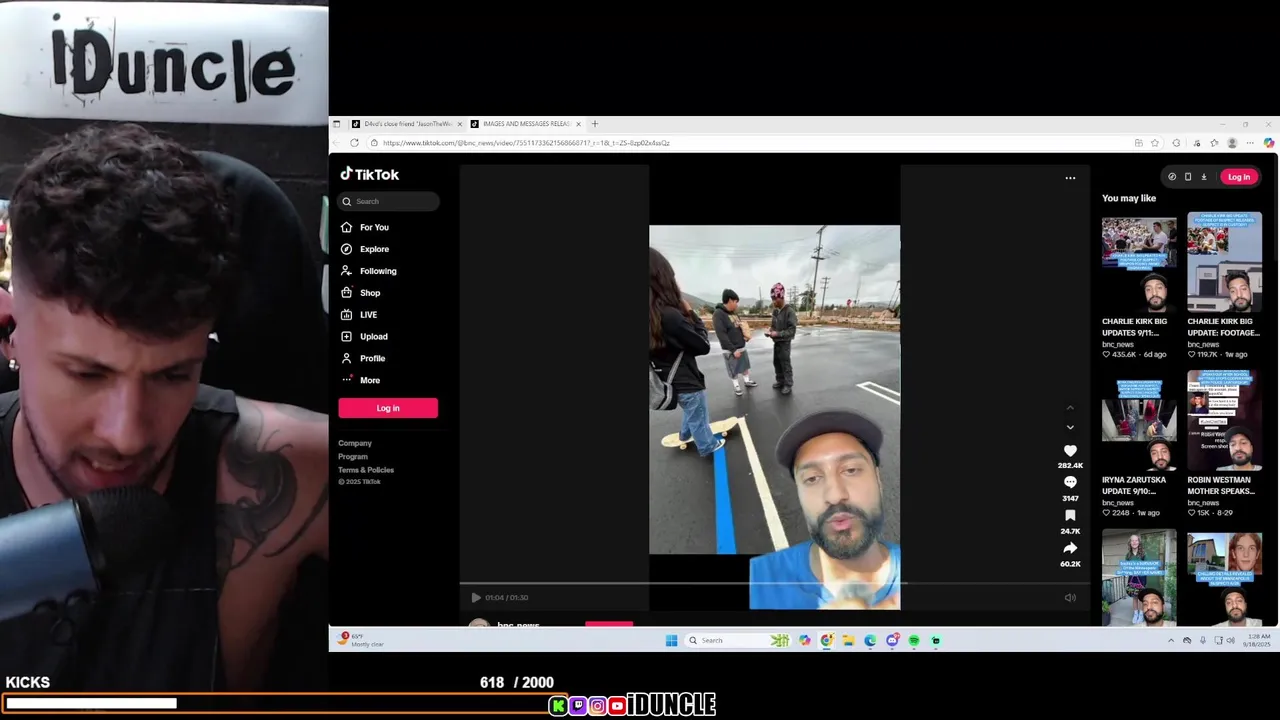The height and width of the screenshot is (720, 1280).
Task: Go to the Following page
Action: [368, 271]
